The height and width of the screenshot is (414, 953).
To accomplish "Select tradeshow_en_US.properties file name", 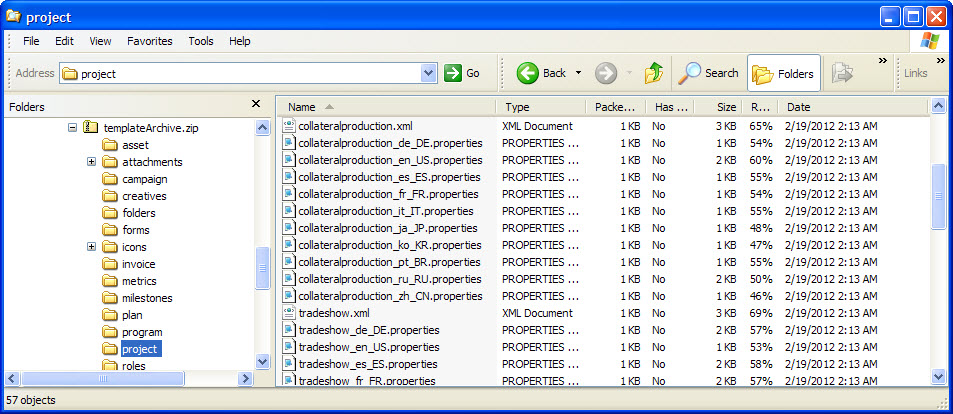I will pos(369,347).
